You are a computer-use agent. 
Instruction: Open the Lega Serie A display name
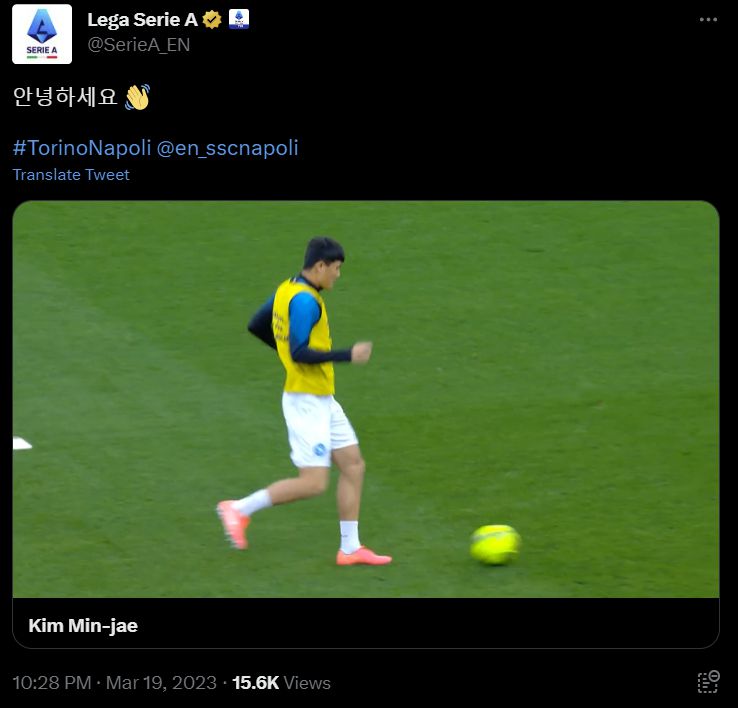143,20
